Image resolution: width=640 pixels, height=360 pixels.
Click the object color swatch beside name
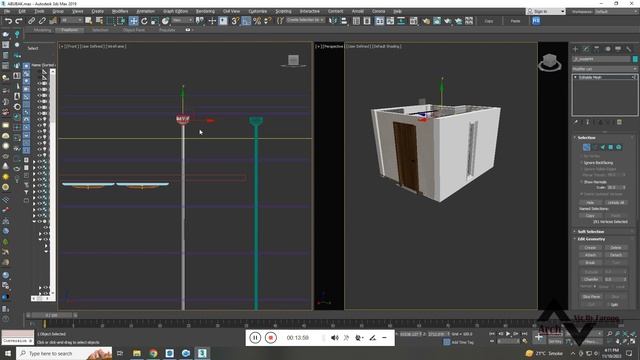click(635, 59)
